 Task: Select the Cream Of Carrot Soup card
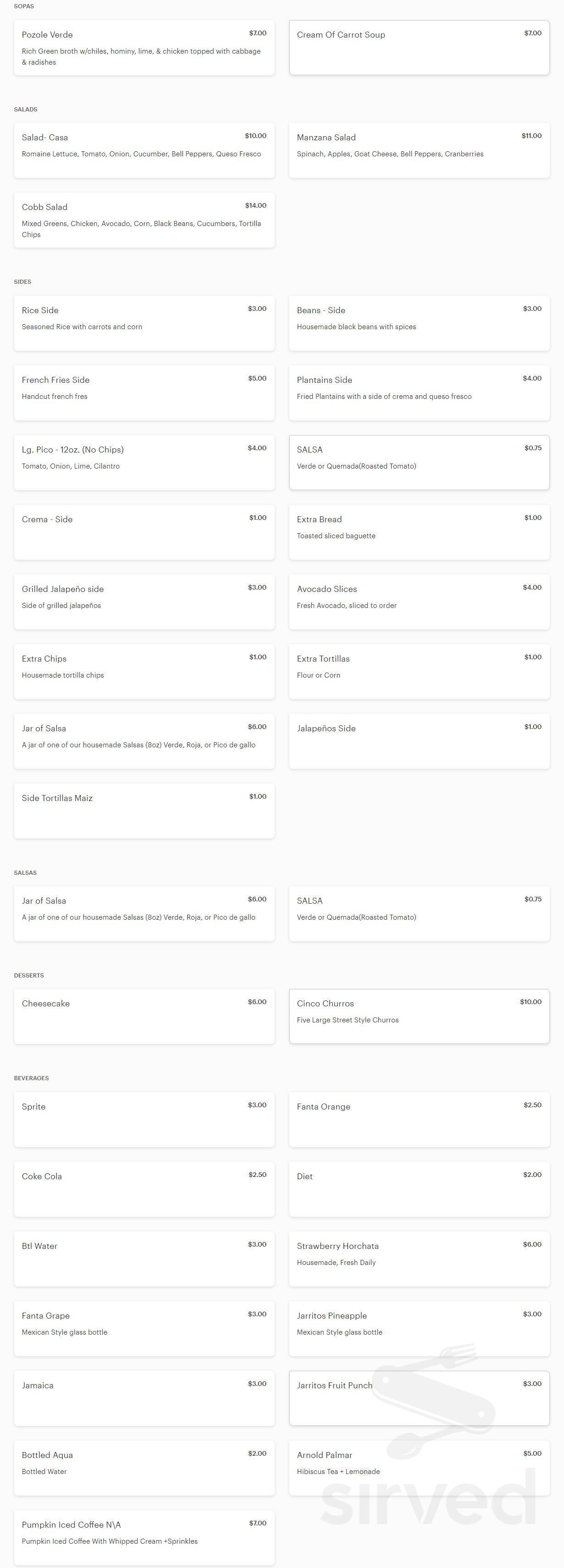point(419,48)
